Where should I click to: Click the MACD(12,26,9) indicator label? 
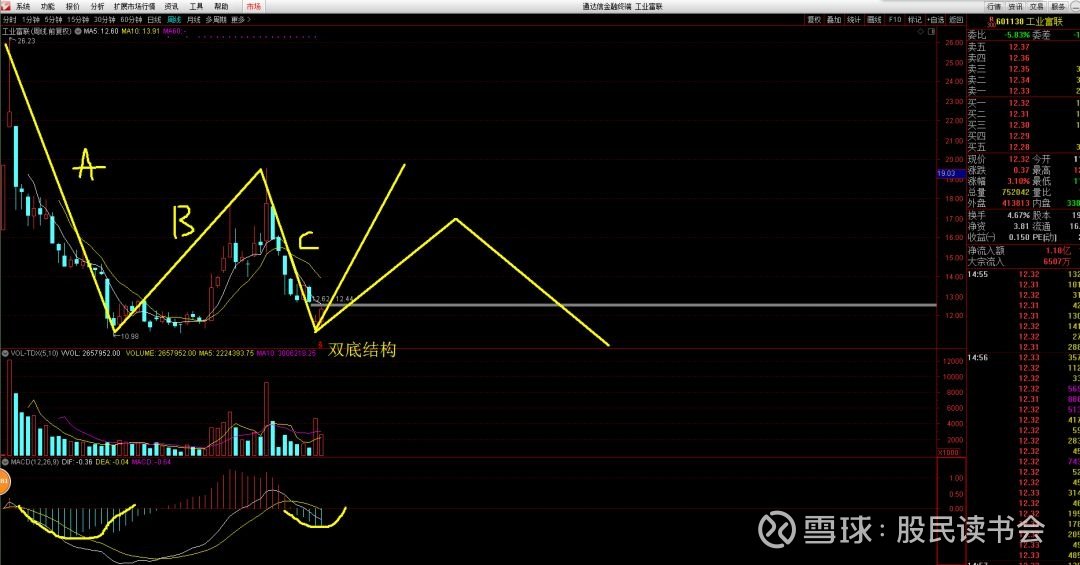point(34,462)
